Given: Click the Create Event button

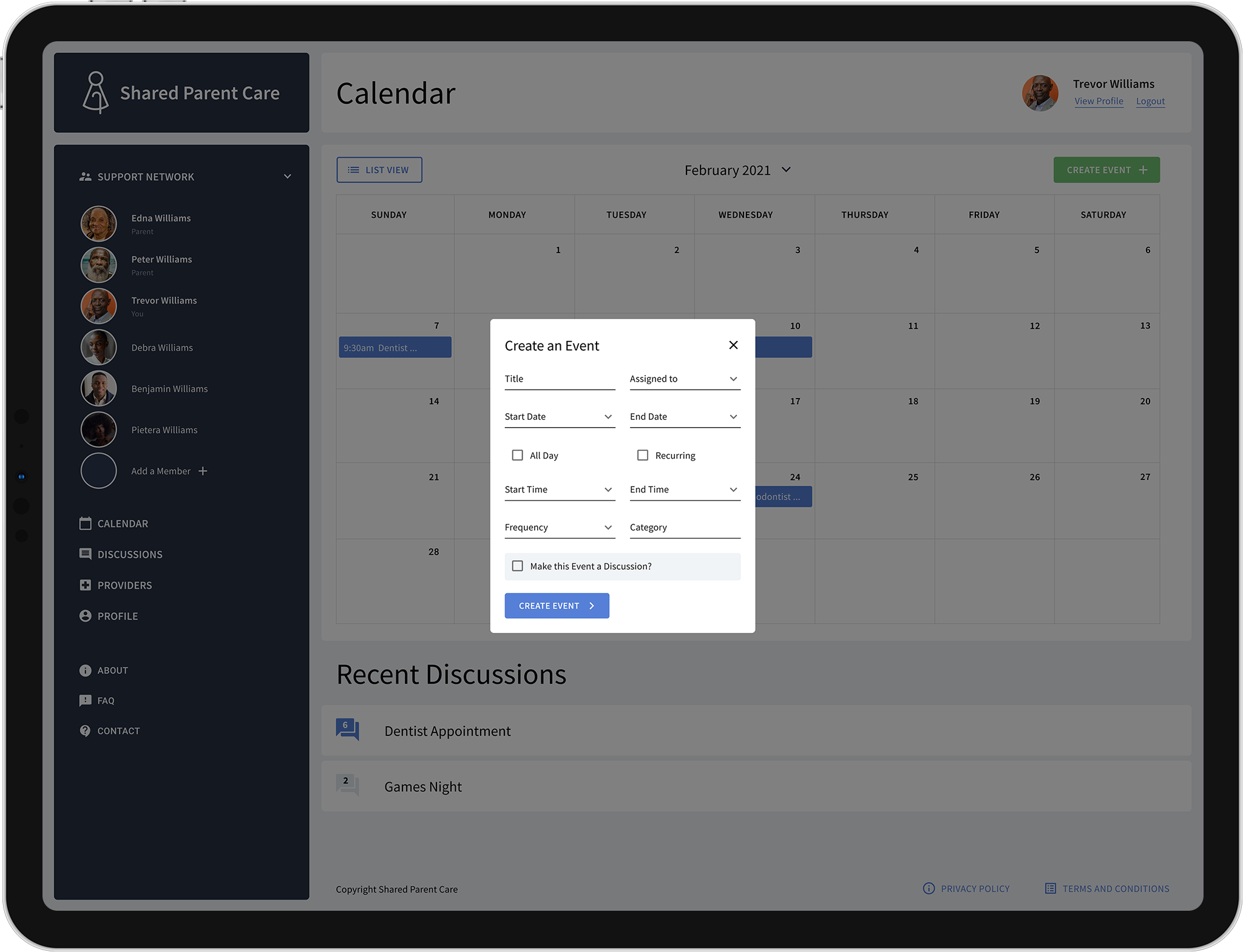Looking at the screenshot, I should (556, 605).
